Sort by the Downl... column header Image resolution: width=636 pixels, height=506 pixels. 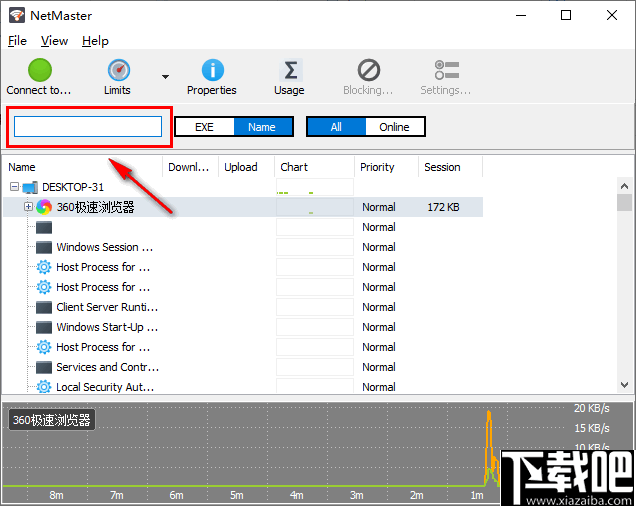pos(190,167)
